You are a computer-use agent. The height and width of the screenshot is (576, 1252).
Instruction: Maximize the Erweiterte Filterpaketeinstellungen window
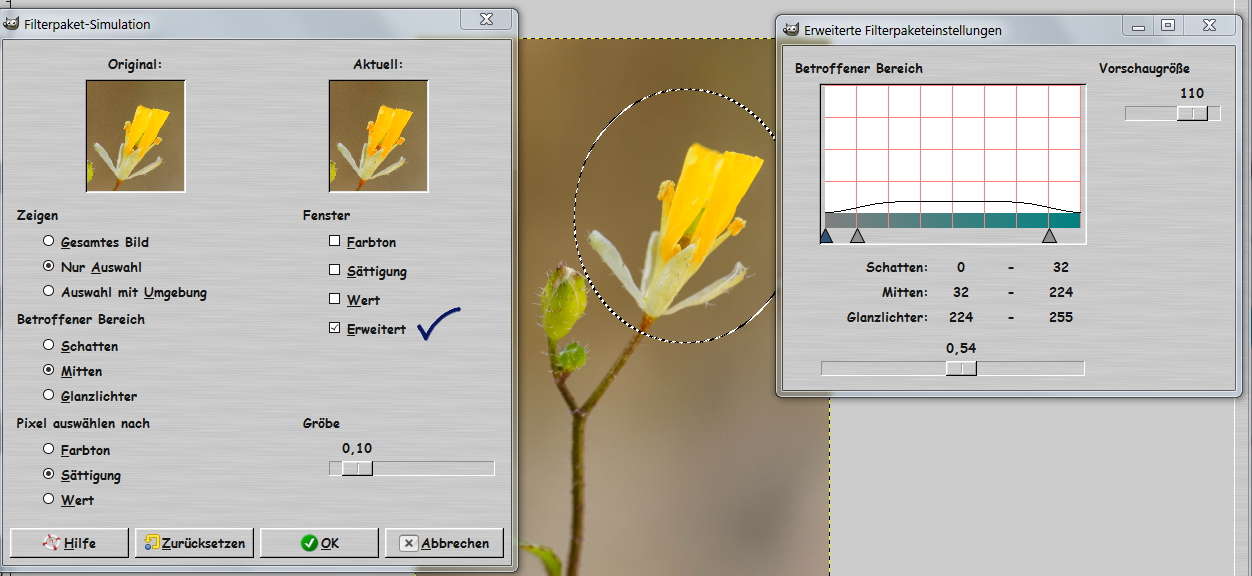(1167, 25)
